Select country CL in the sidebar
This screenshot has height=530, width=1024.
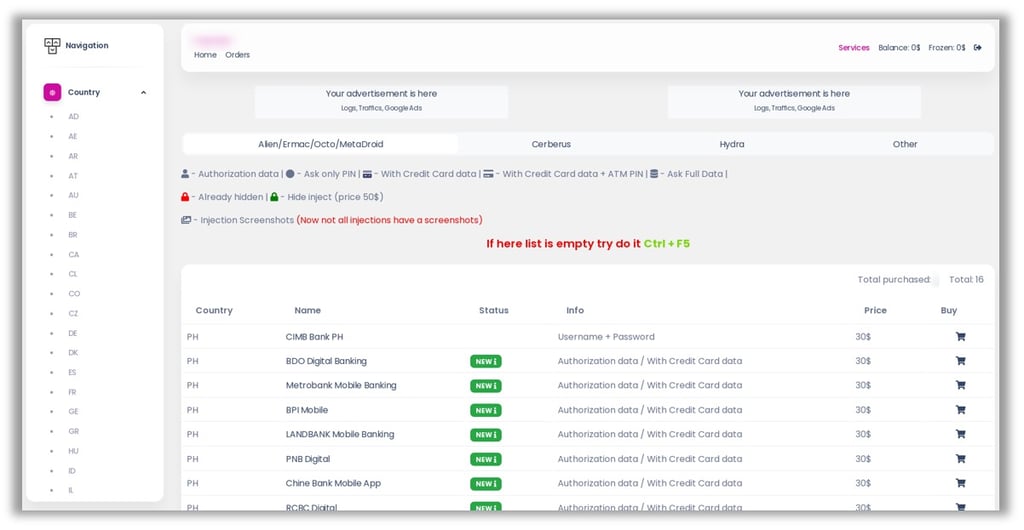(72, 274)
